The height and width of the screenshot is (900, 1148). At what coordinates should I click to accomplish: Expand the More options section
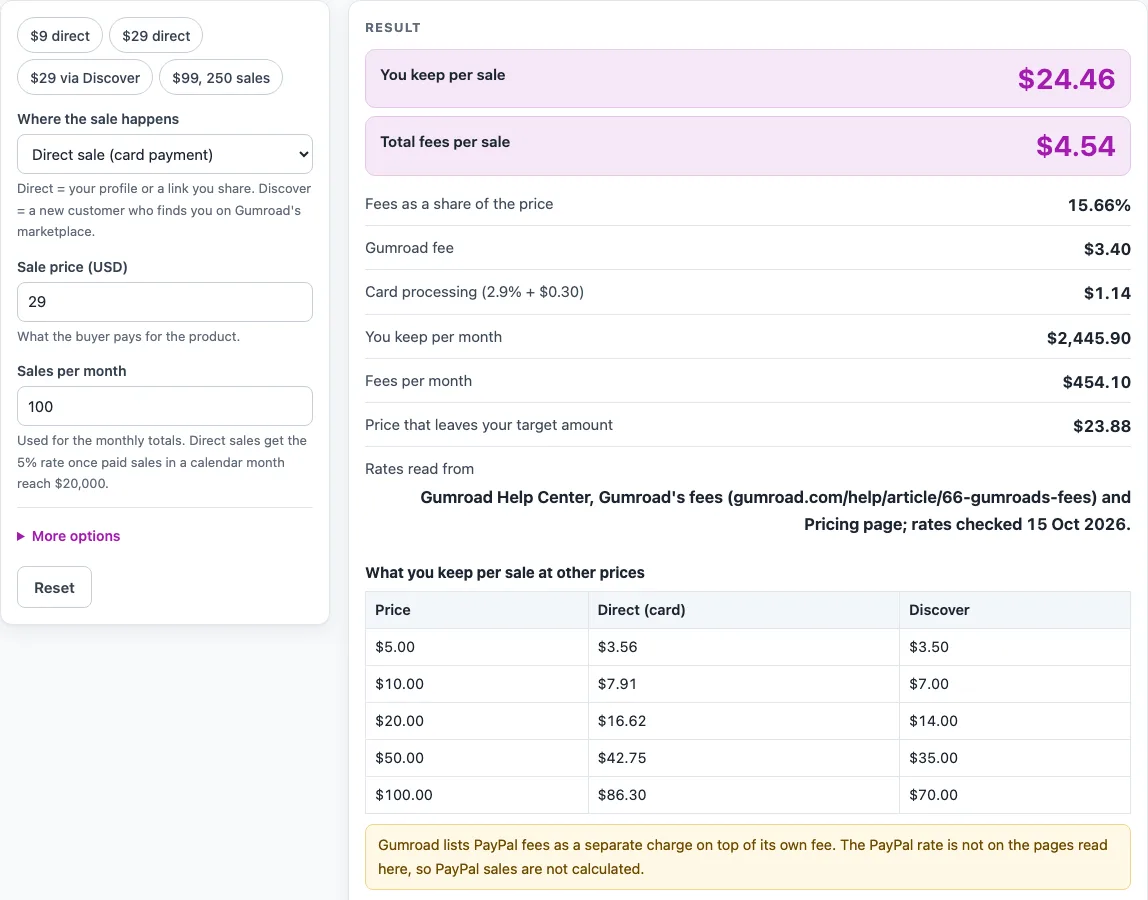69,536
